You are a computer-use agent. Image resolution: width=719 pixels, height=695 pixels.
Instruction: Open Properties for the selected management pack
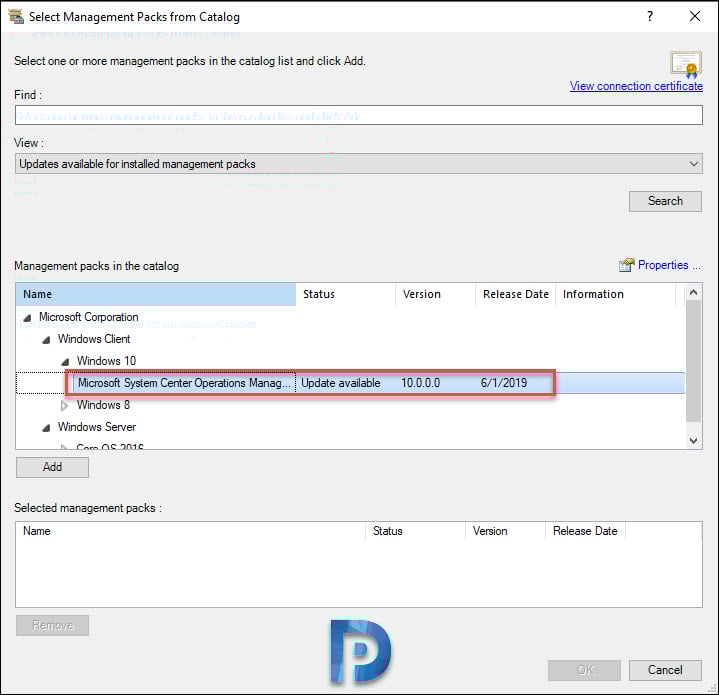point(669,265)
